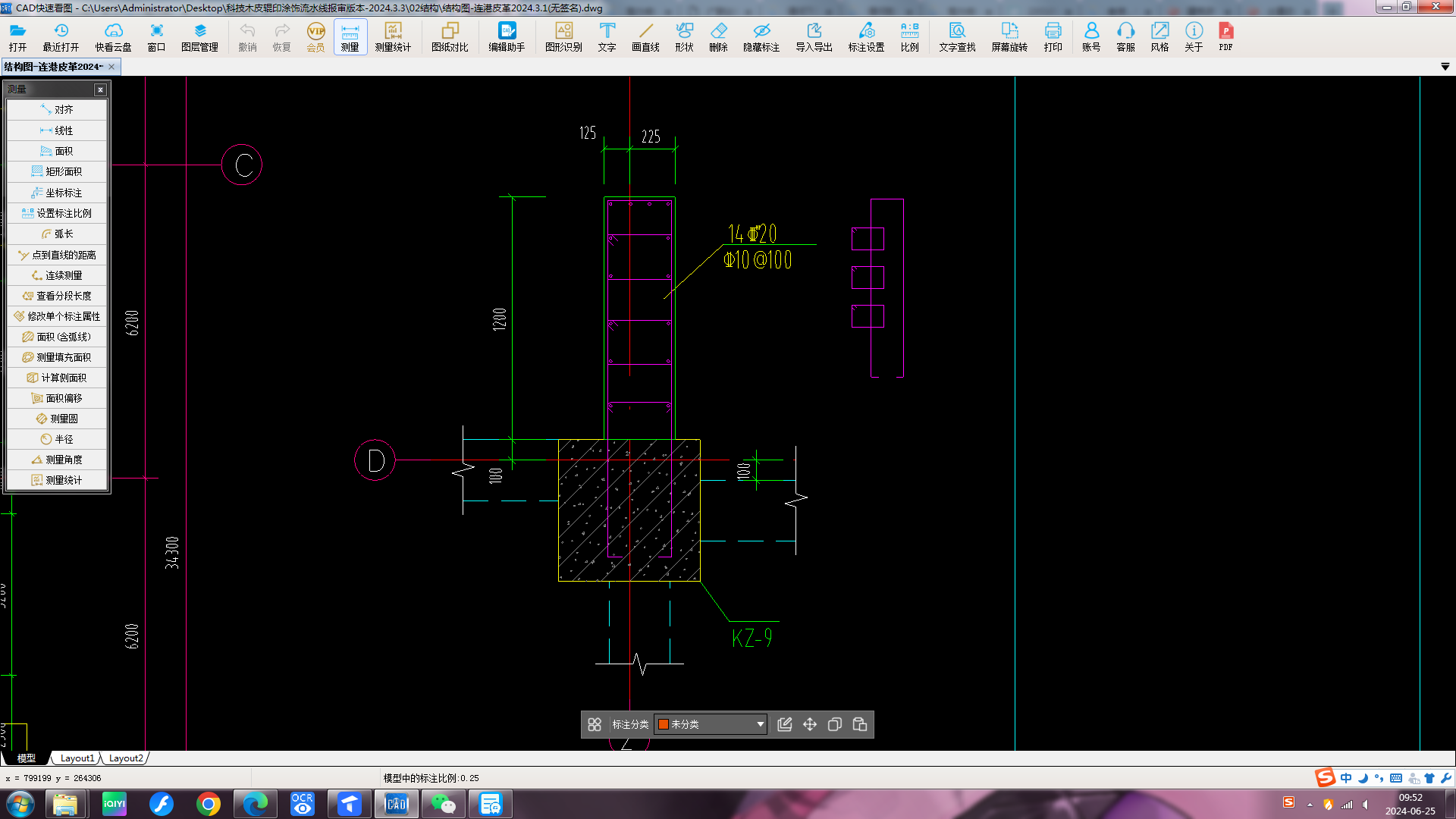The image size is (1456, 819).
Task: Open the 编辑助手 edit assistant
Action: tap(507, 36)
